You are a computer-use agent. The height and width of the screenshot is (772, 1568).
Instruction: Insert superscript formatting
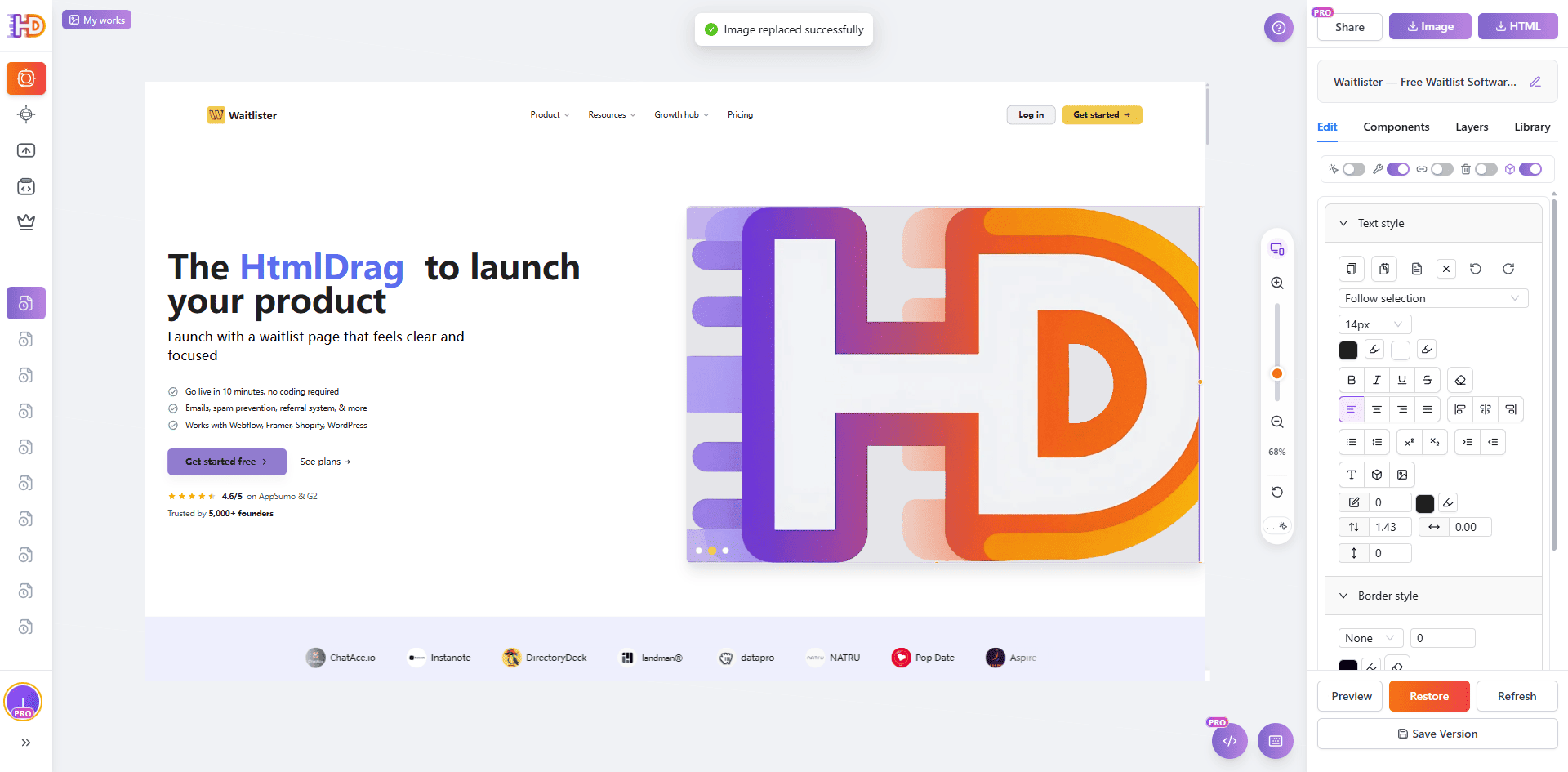click(x=1409, y=442)
